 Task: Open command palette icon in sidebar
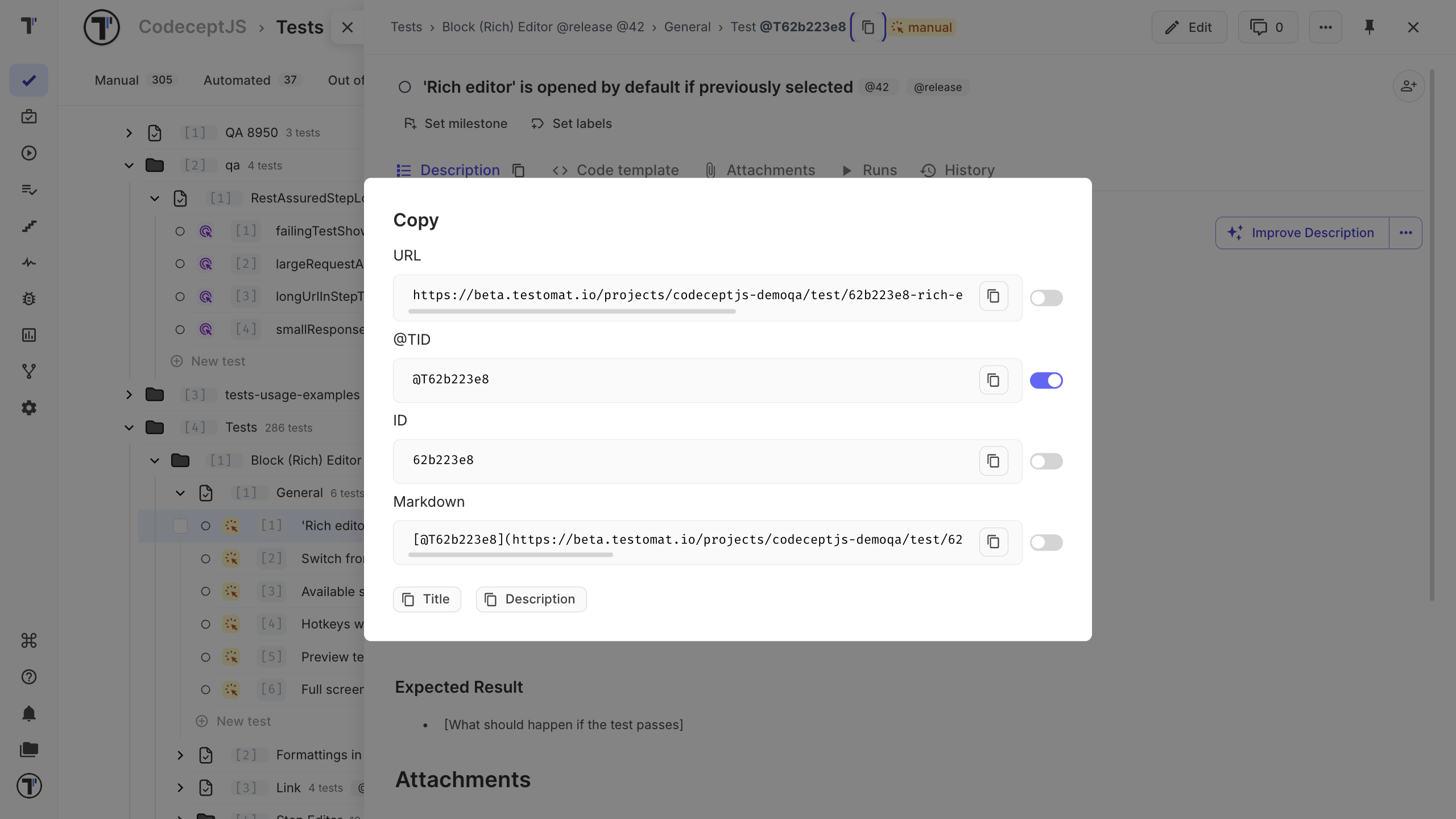click(x=29, y=640)
